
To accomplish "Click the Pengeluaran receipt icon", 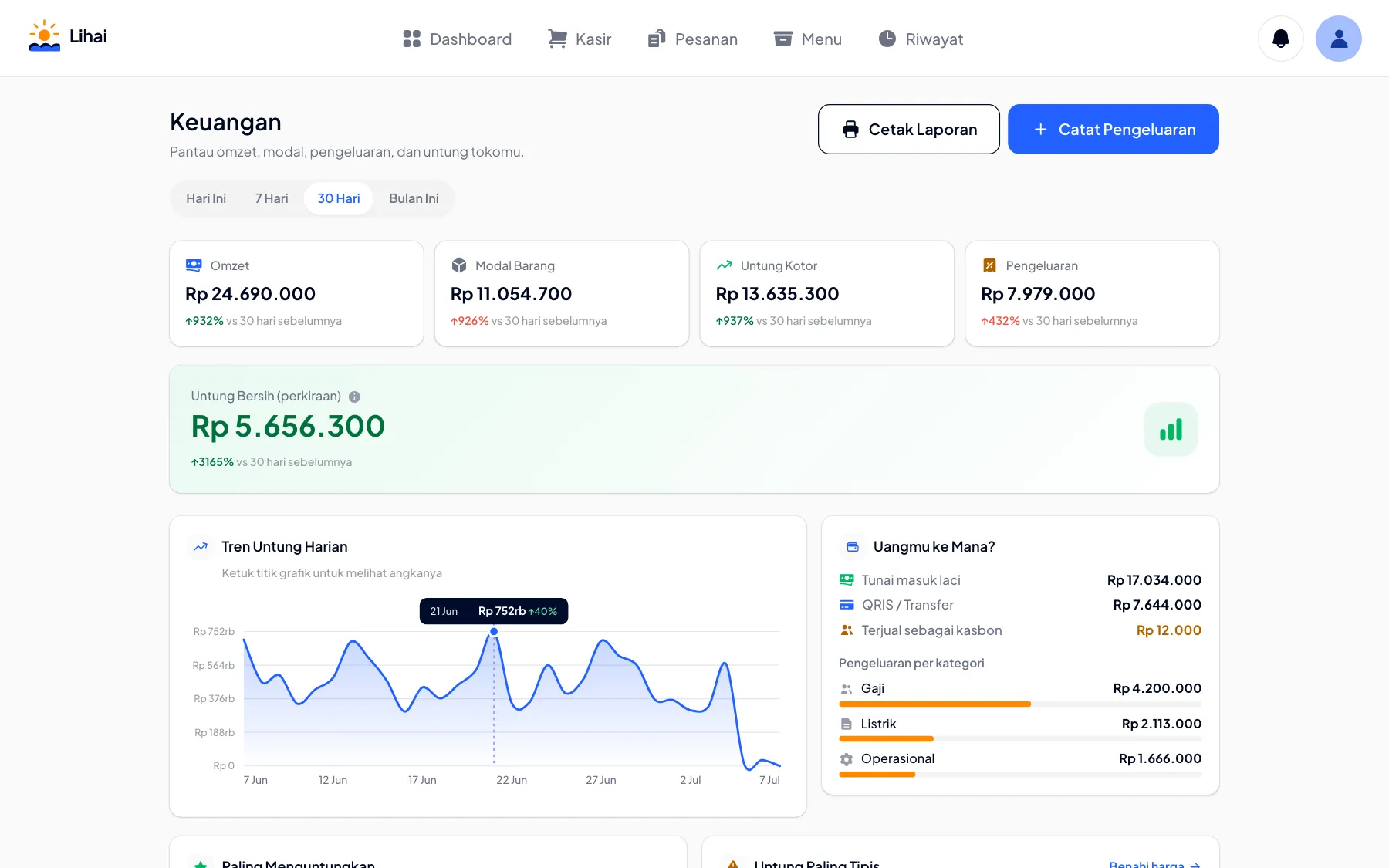I will point(989,265).
